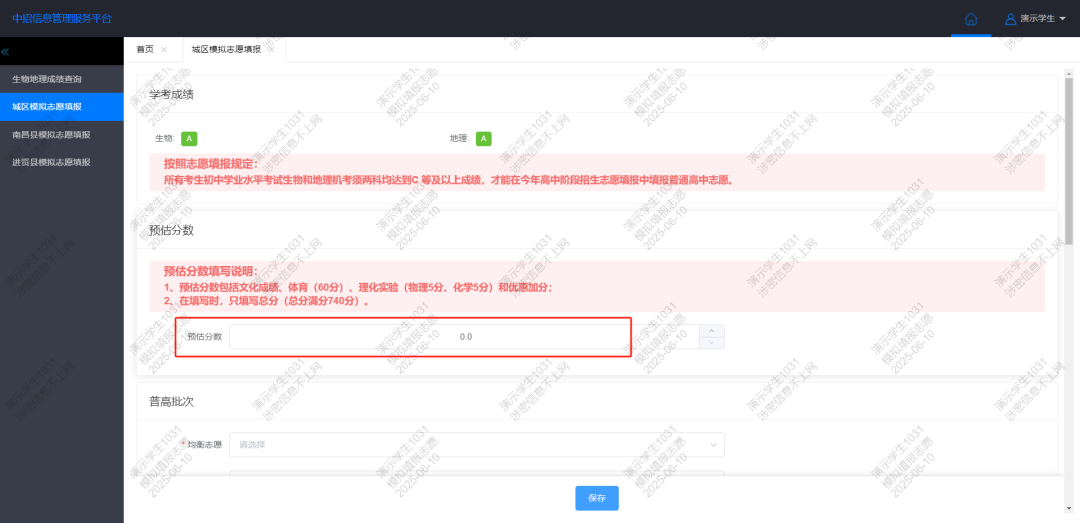Click the 普高批次 section heading
The height and width of the screenshot is (523, 1080).
172,401
